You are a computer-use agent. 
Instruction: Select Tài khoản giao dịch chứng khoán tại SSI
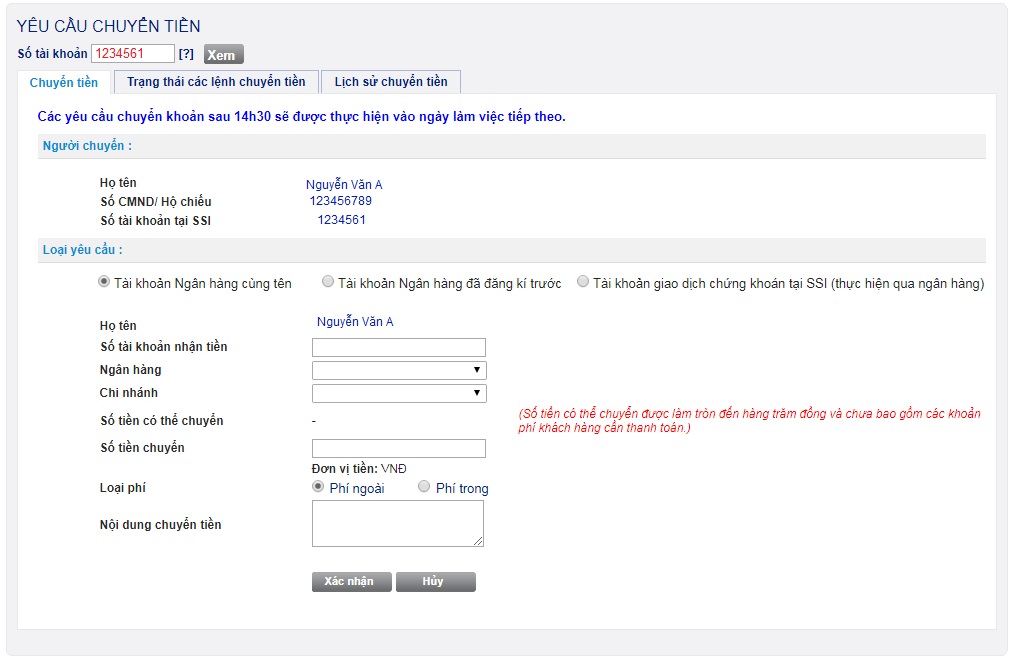point(583,283)
